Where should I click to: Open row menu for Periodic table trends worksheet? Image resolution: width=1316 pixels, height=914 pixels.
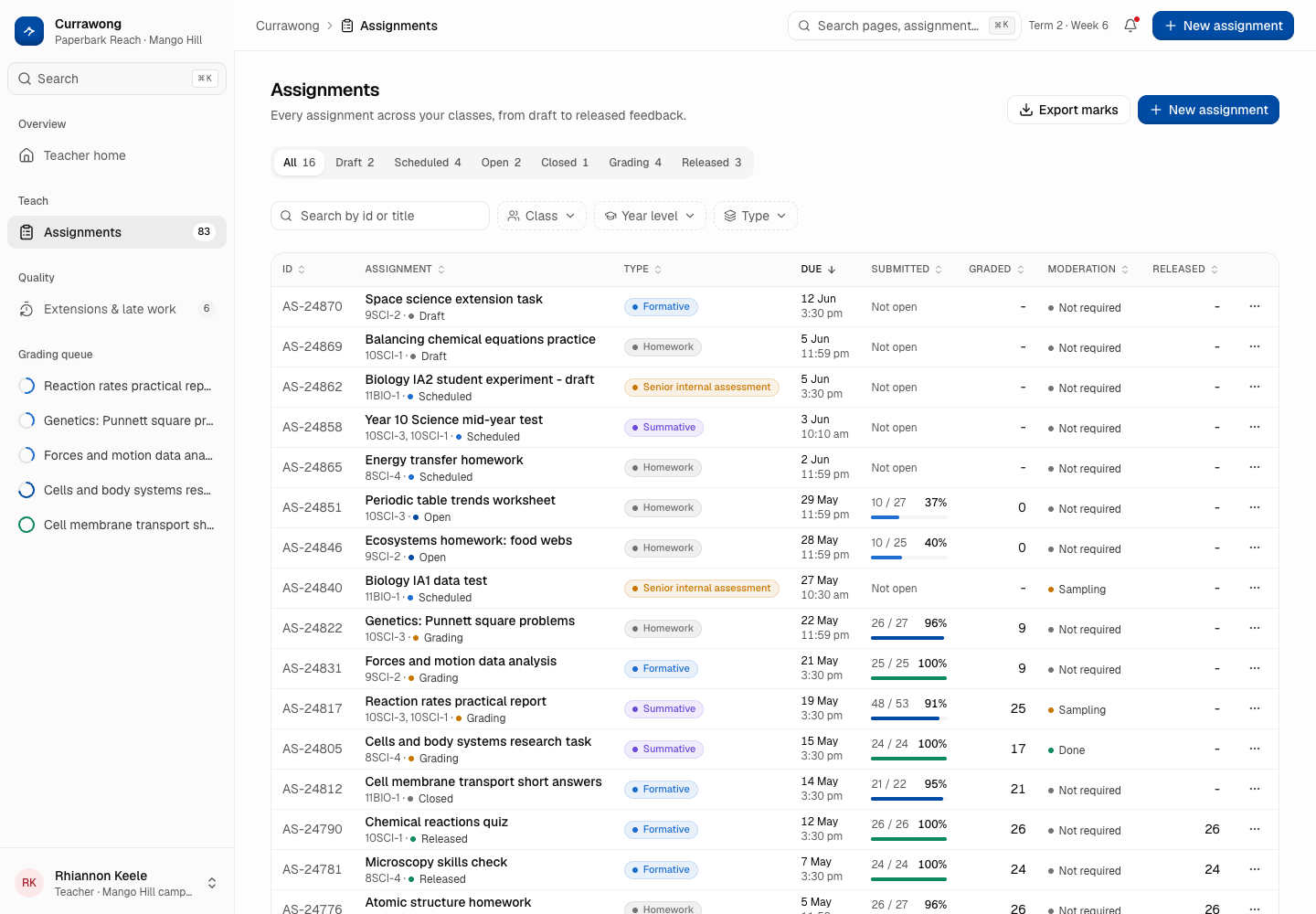1255,507
